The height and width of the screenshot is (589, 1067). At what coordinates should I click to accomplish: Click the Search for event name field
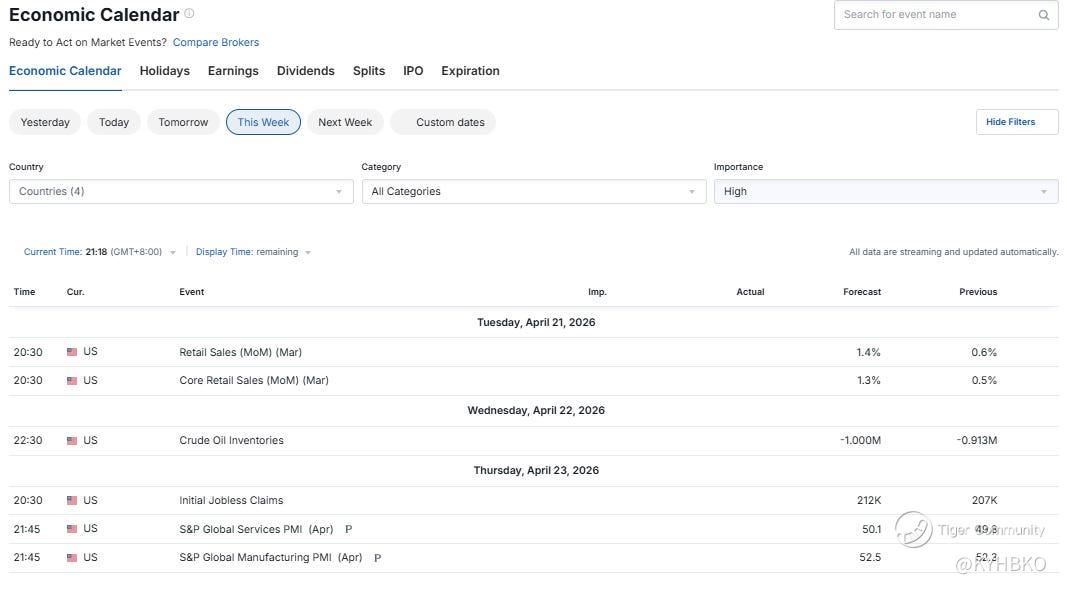[933, 15]
